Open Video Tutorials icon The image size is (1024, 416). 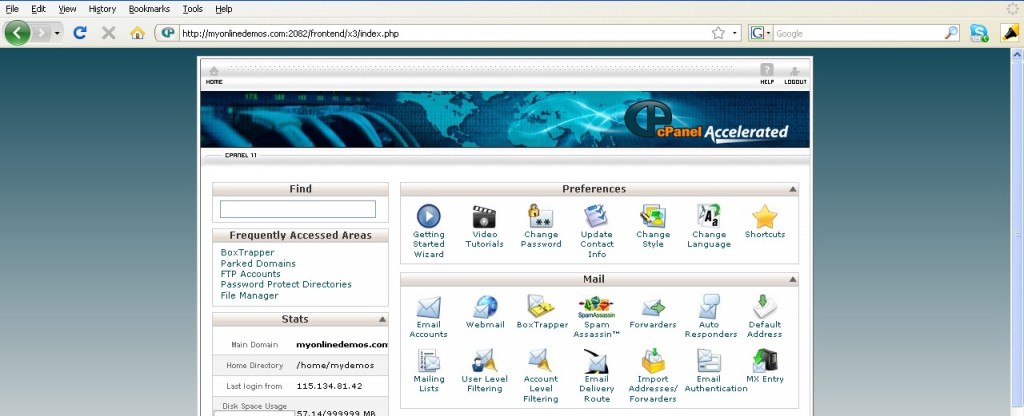point(484,216)
